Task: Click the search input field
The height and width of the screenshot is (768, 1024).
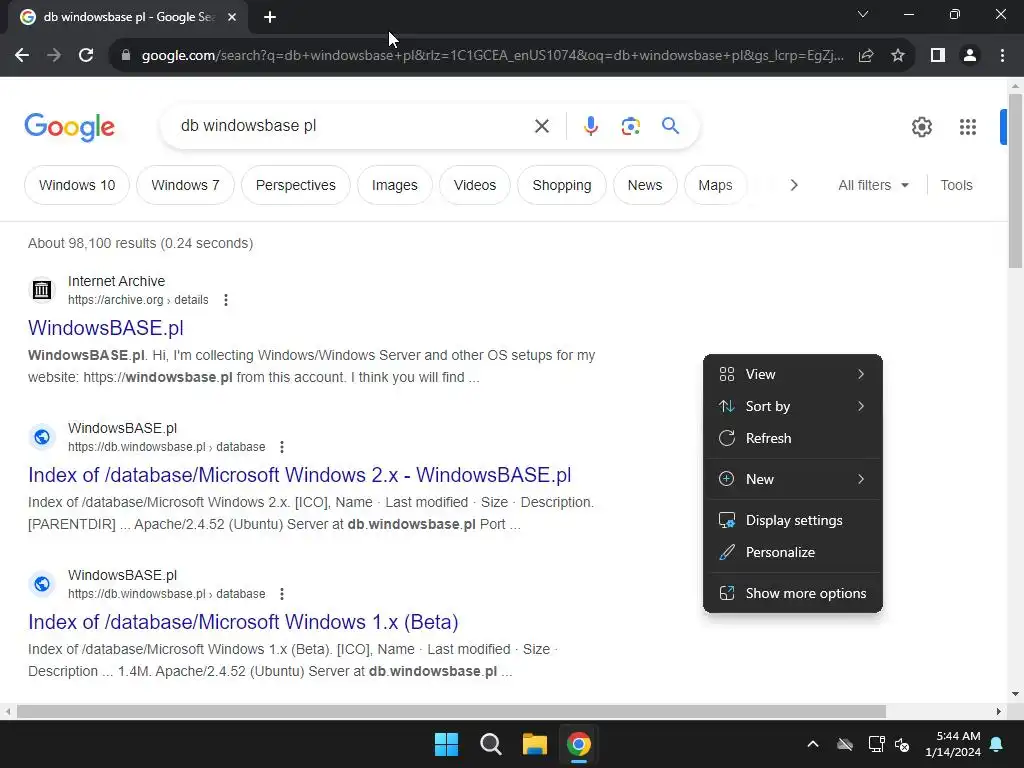Action: pos(353,126)
